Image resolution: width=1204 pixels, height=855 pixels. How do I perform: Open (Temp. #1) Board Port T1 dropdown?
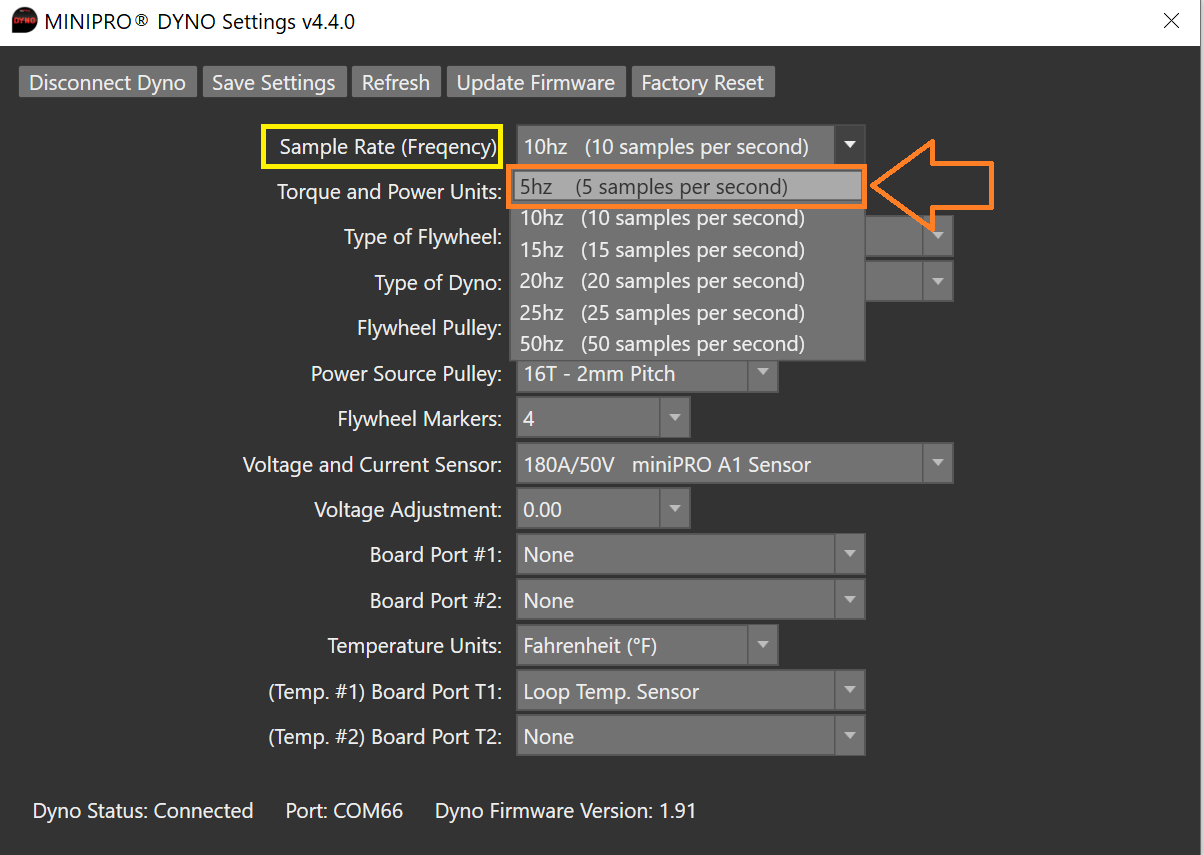[849, 691]
